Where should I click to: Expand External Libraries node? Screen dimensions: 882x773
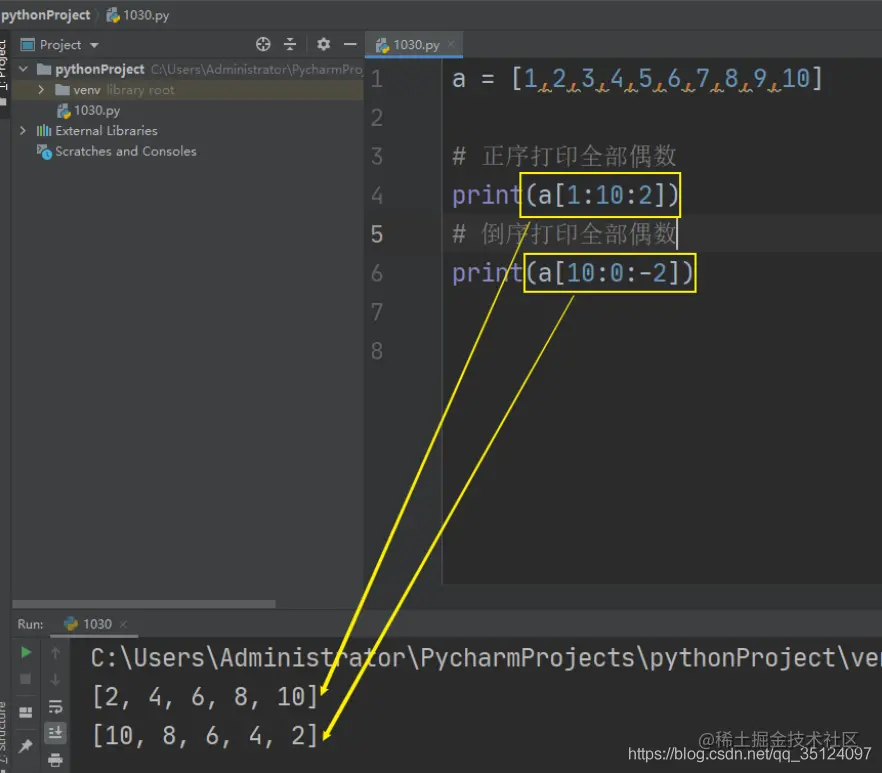tap(22, 131)
